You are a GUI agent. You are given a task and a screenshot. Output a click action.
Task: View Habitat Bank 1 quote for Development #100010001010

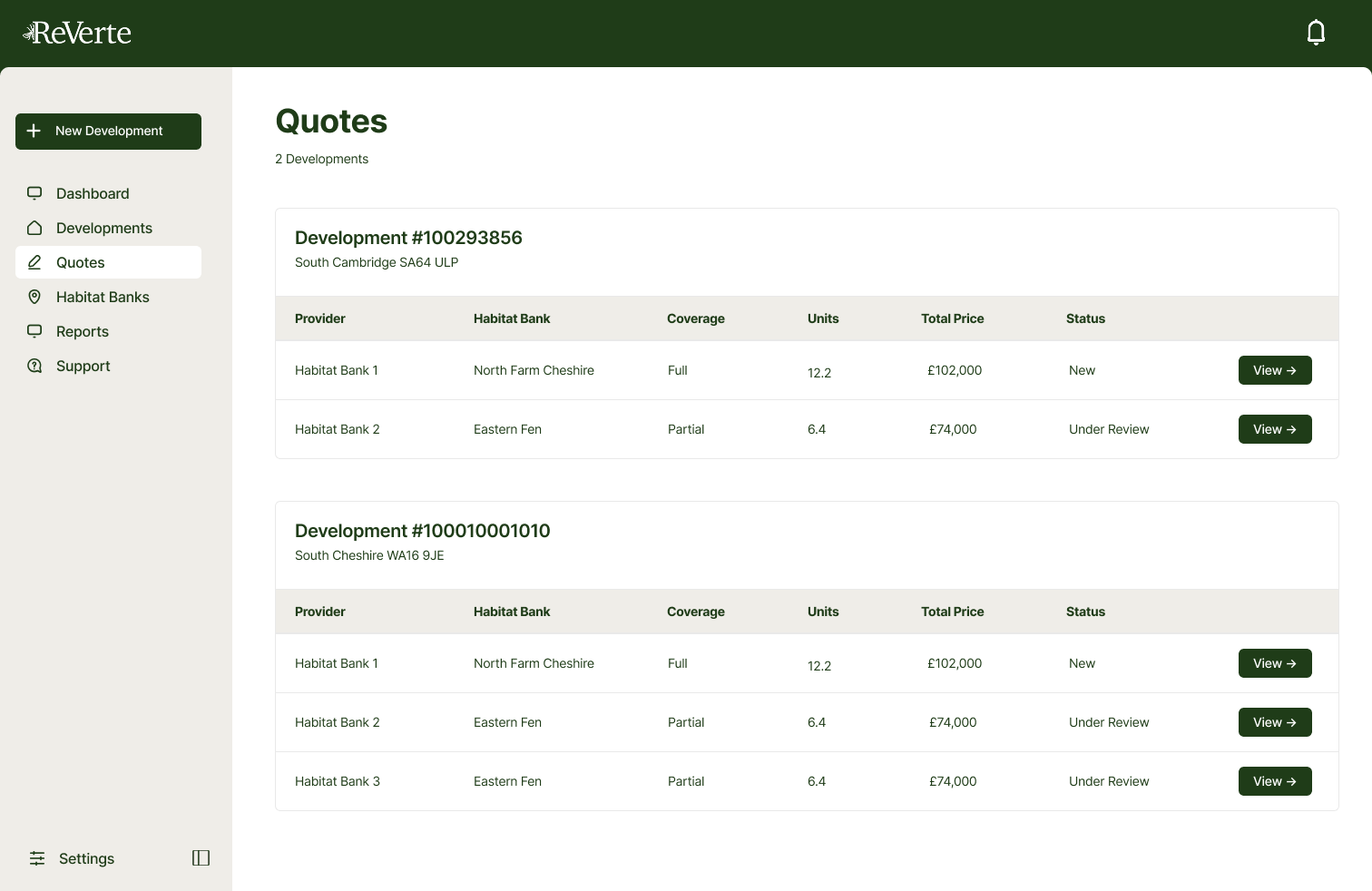[1274, 663]
